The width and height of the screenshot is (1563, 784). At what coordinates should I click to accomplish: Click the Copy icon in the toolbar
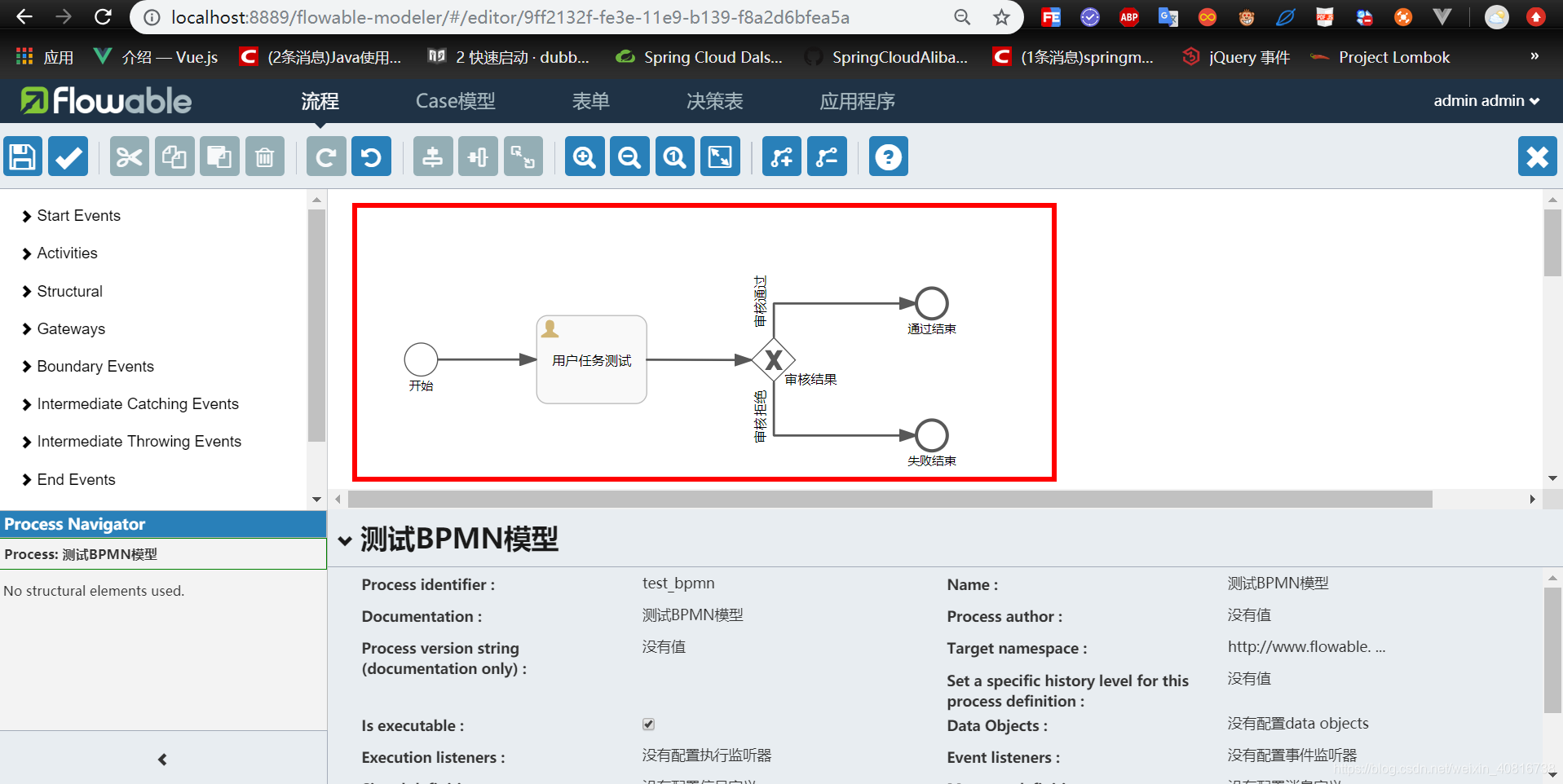[174, 156]
